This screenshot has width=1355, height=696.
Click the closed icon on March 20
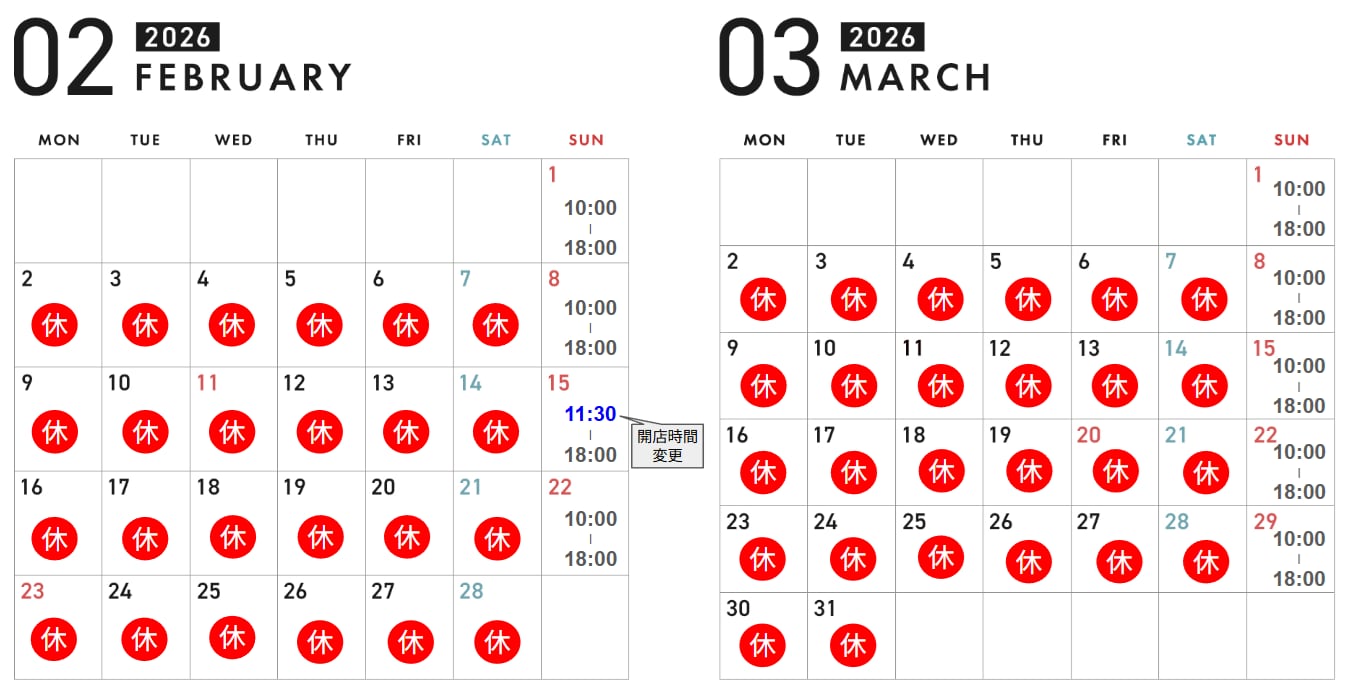coord(1115,471)
